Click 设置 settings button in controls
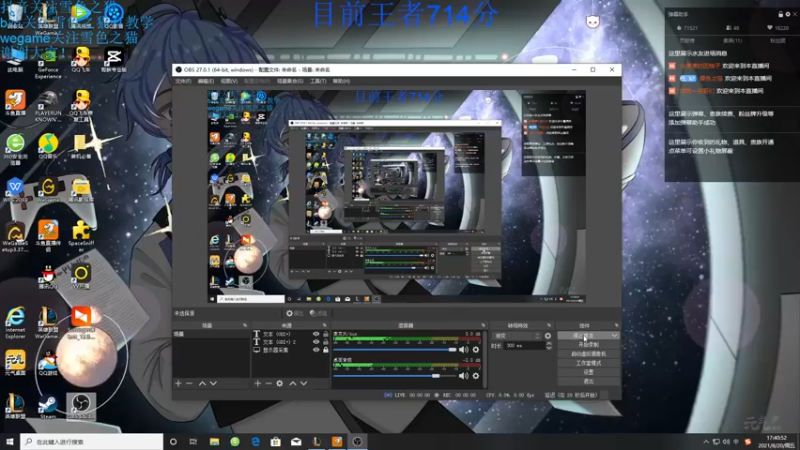 click(x=588, y=372)
